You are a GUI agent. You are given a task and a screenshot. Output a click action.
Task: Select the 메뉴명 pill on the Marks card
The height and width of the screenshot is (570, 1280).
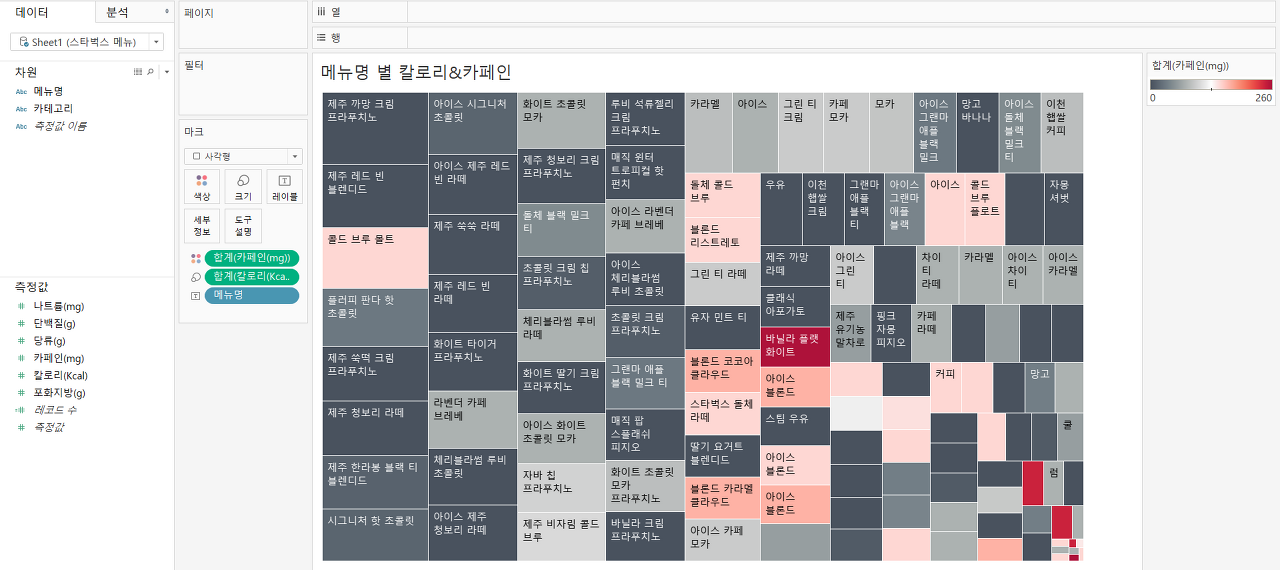[251, 295]
